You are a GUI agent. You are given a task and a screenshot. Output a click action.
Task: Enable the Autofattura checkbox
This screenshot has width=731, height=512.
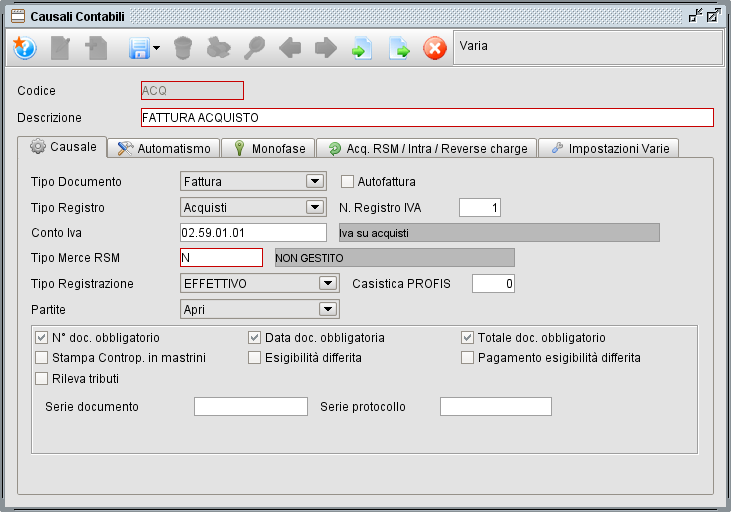pos(348,182)
